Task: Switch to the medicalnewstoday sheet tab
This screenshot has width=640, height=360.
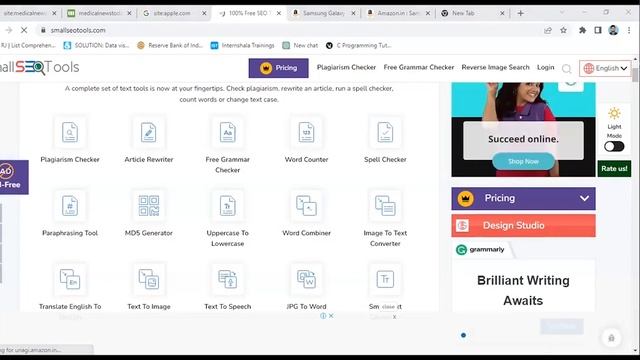Action: [x=100, y=13]
